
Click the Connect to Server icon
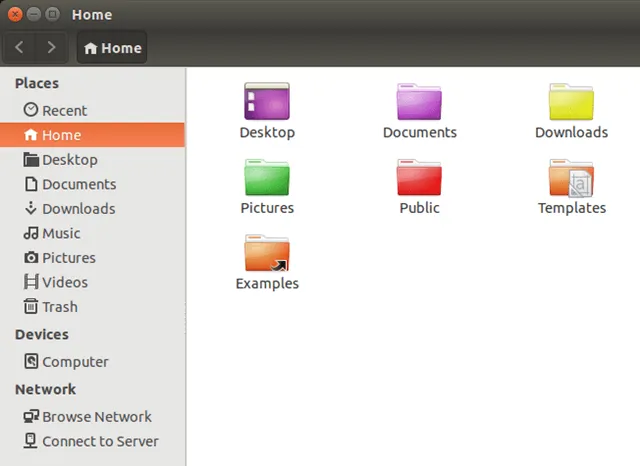[x=30, y=441]
